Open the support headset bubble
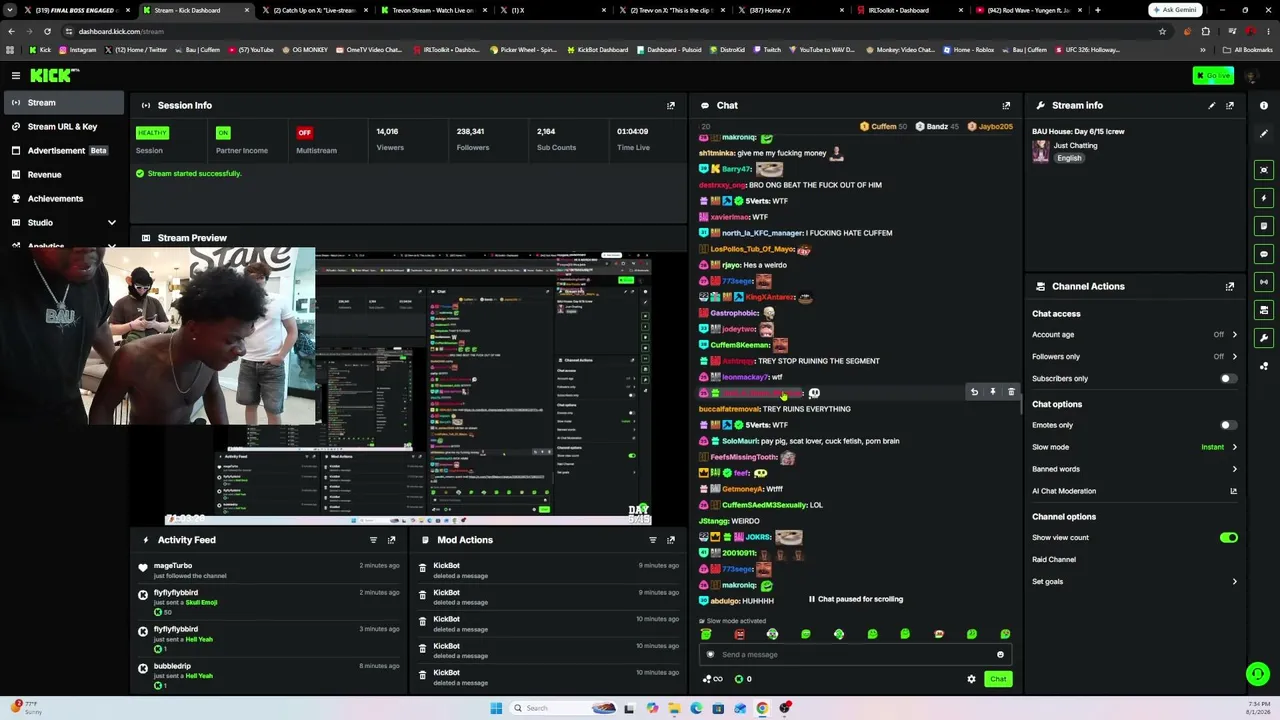1280x720 pixels. tap(1258, 674)
